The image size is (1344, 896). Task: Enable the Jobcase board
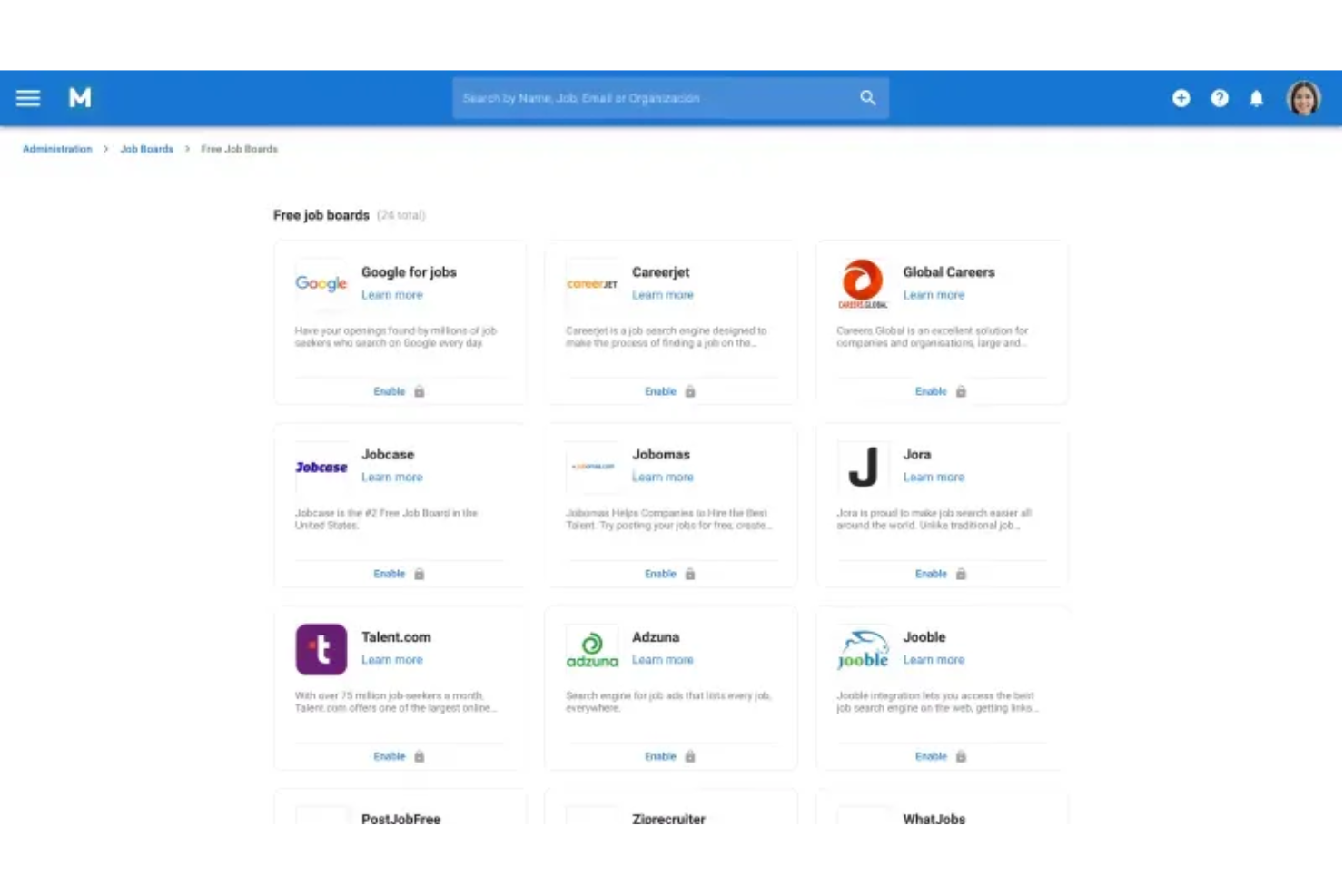coord(389,575)
